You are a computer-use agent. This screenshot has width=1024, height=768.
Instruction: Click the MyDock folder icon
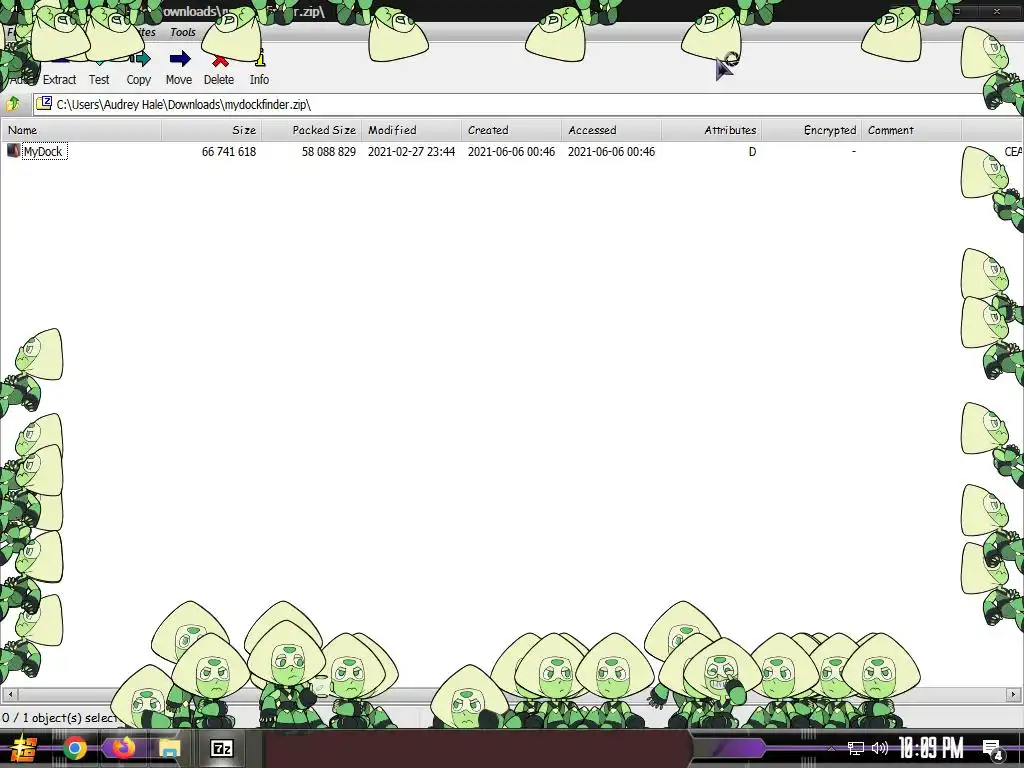click(13, 151)
